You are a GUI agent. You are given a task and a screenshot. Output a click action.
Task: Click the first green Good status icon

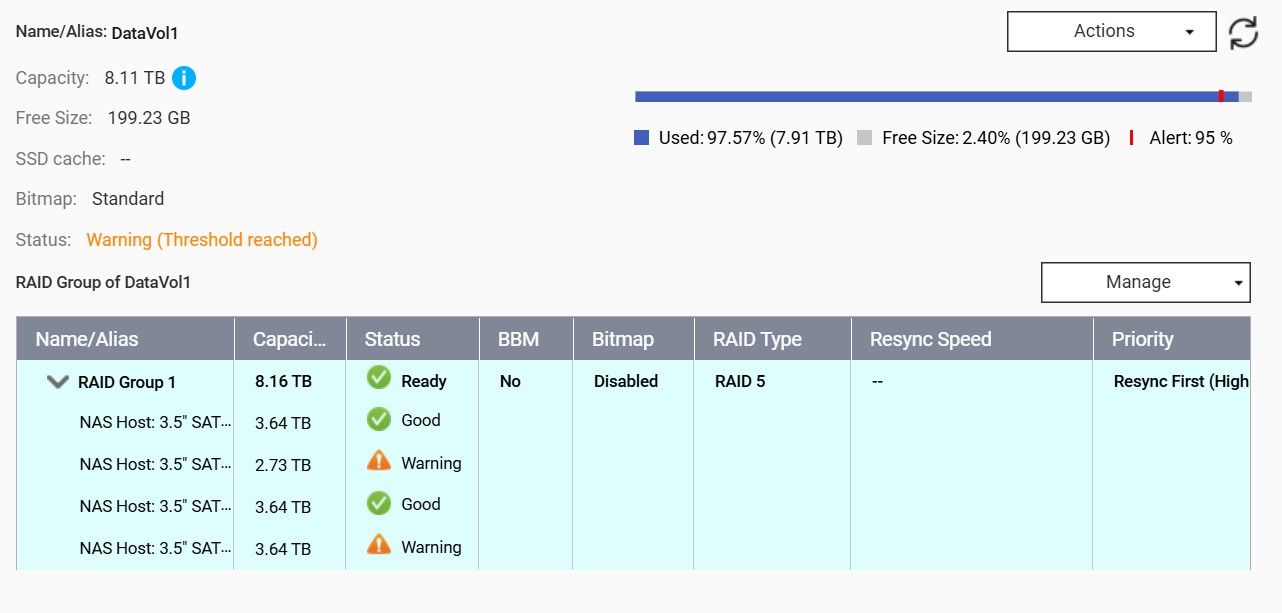(379, 420)
